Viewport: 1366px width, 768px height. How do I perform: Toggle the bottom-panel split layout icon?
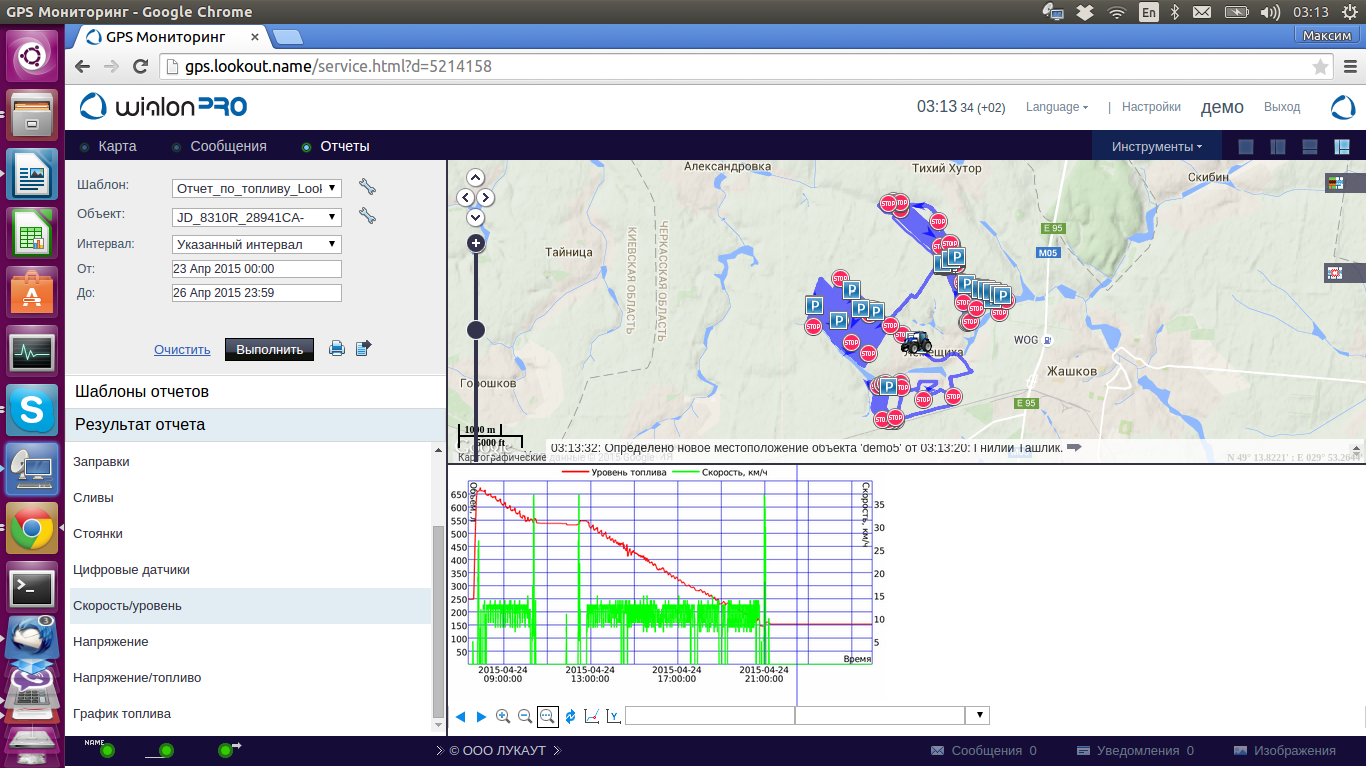pos(1310,147)
